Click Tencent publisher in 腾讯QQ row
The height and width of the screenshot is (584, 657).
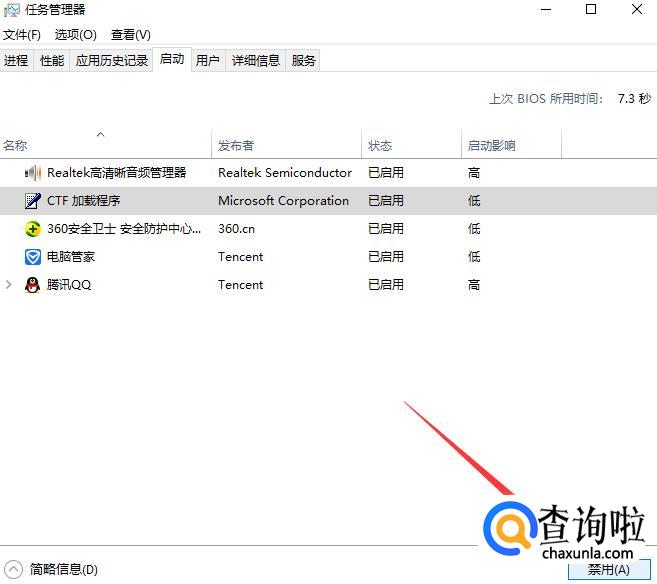pyautogui.click(x=241, y=285)
